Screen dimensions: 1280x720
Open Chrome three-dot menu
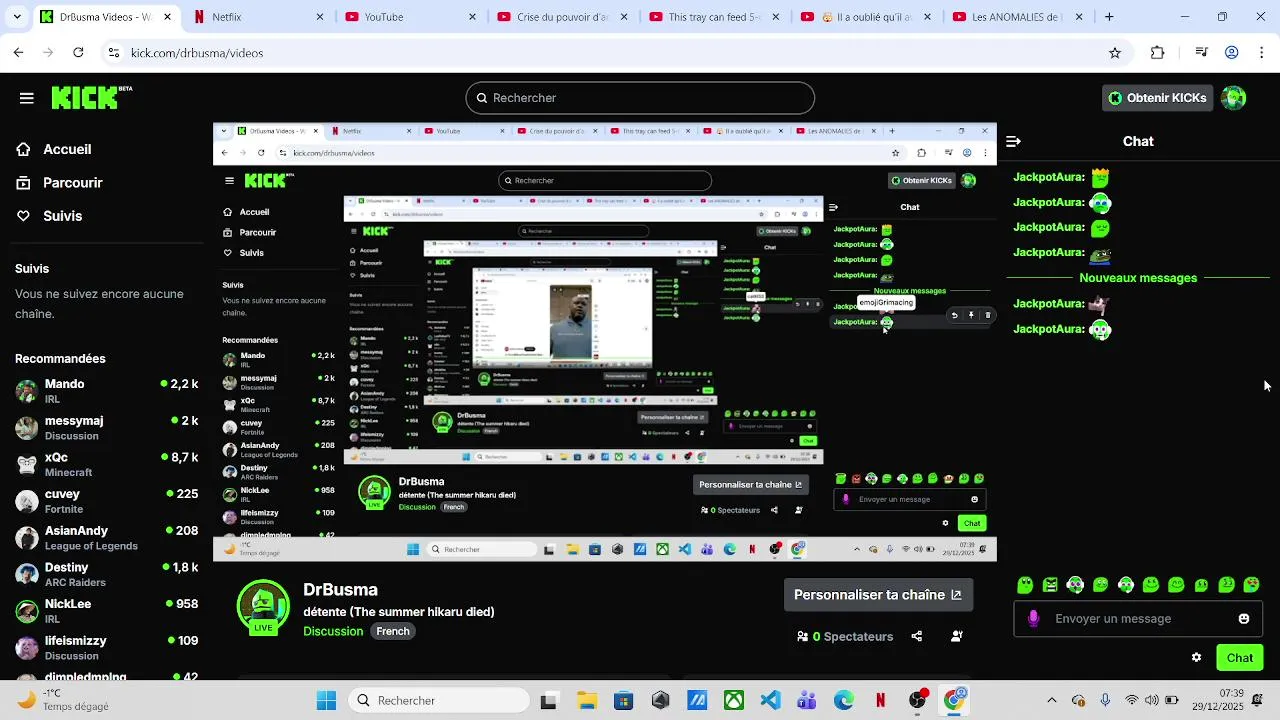coord(1262,53)
